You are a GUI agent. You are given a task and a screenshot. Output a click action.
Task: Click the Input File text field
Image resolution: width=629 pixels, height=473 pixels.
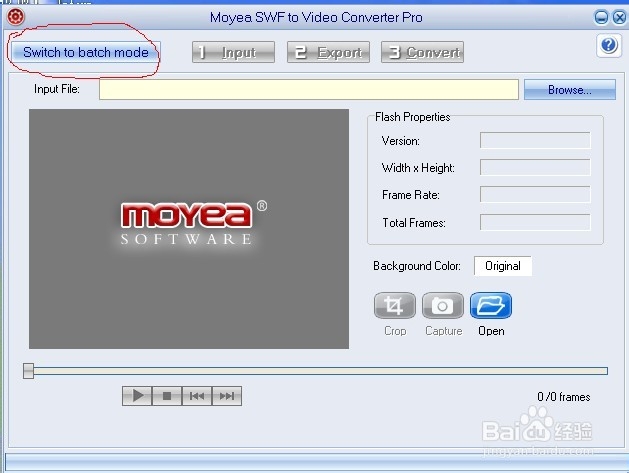(x=309, y=89)
